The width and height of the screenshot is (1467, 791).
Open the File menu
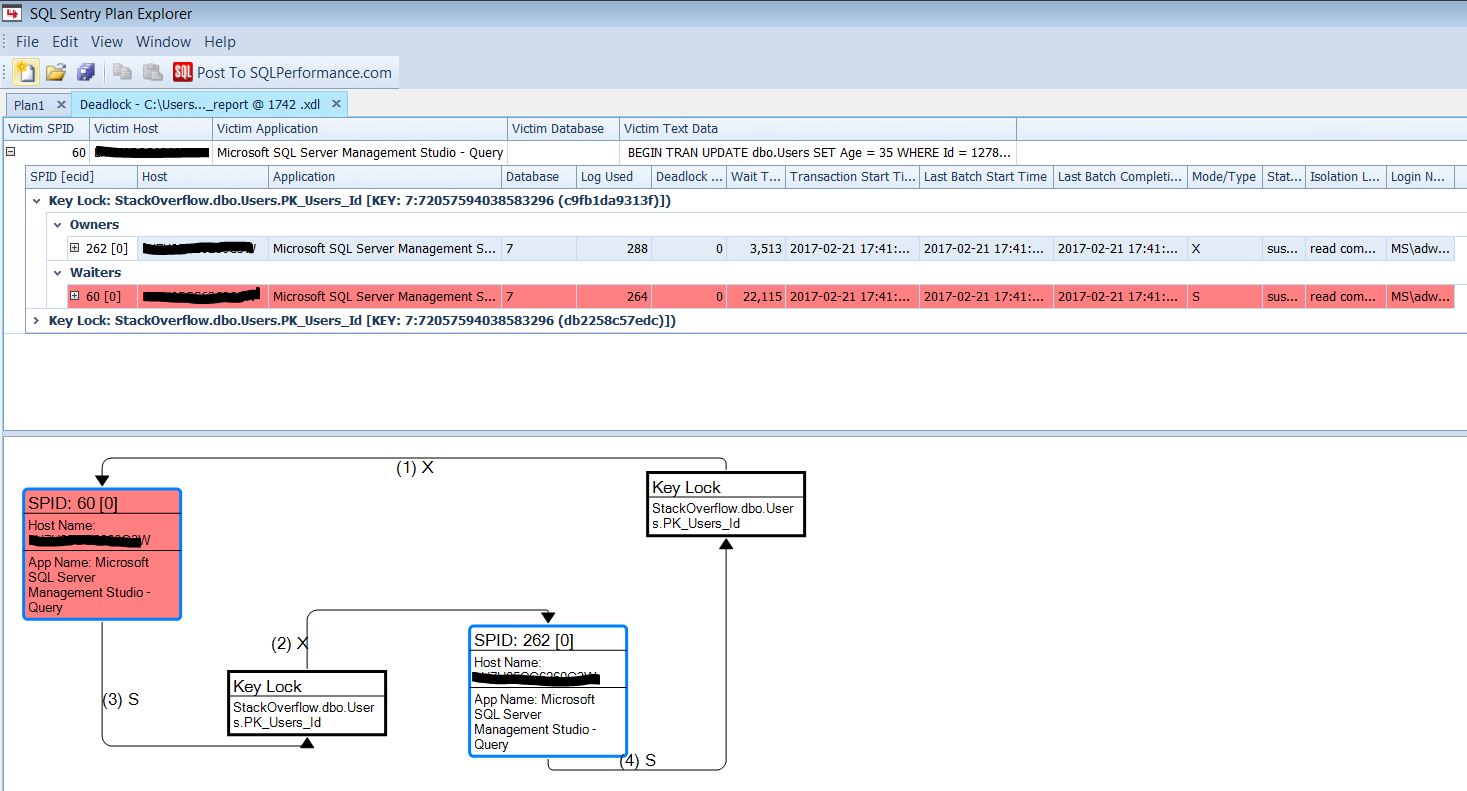click(x=27, y=42)
